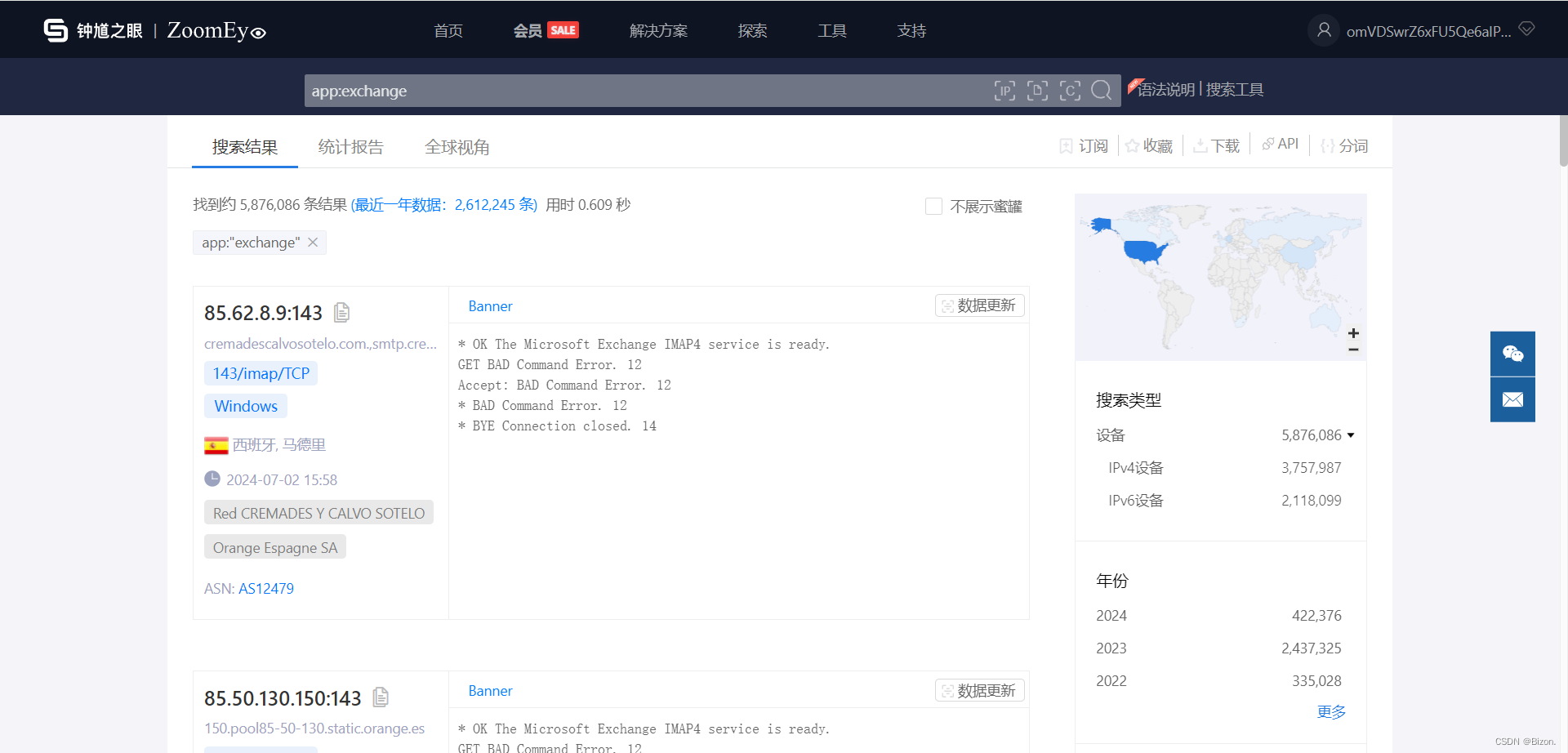Add search to favorites via 收藏

[x=1149, y=145]
